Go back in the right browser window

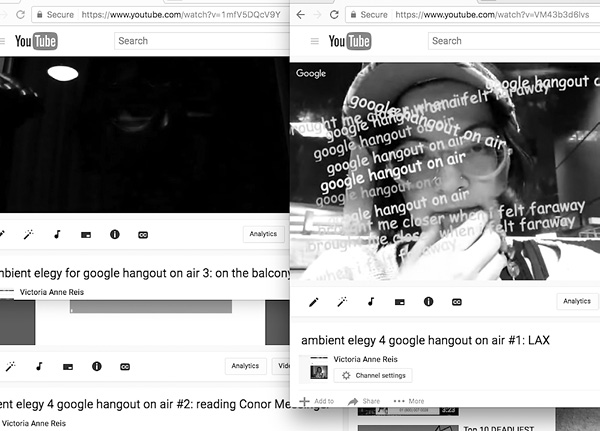301,15
